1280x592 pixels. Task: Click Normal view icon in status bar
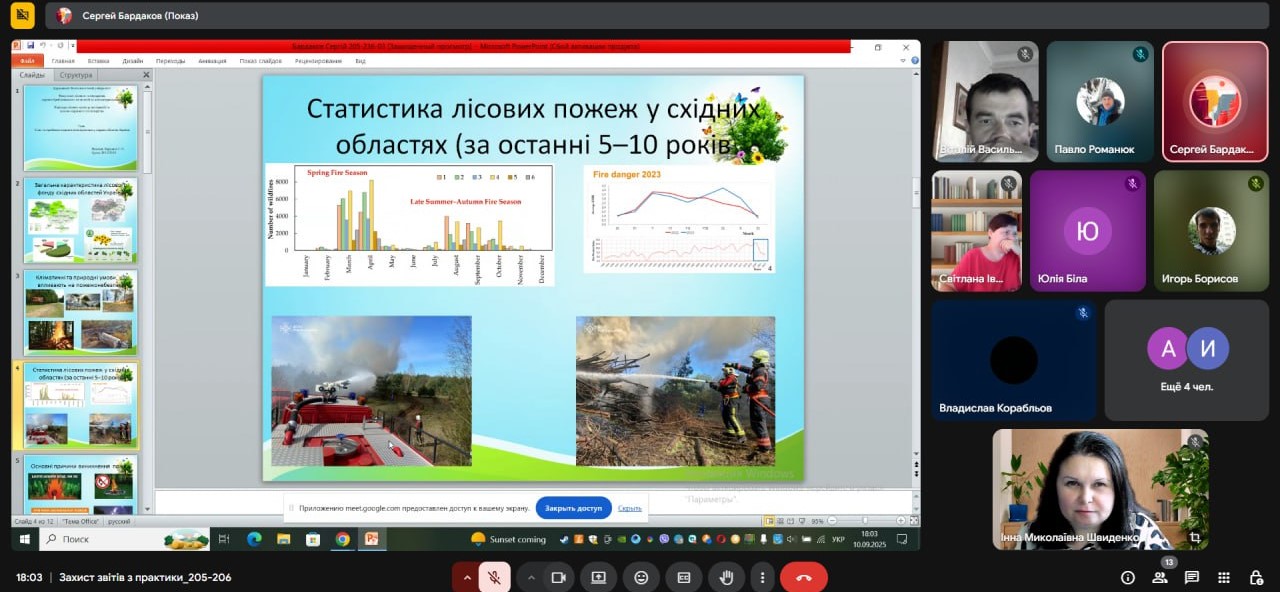769,521
